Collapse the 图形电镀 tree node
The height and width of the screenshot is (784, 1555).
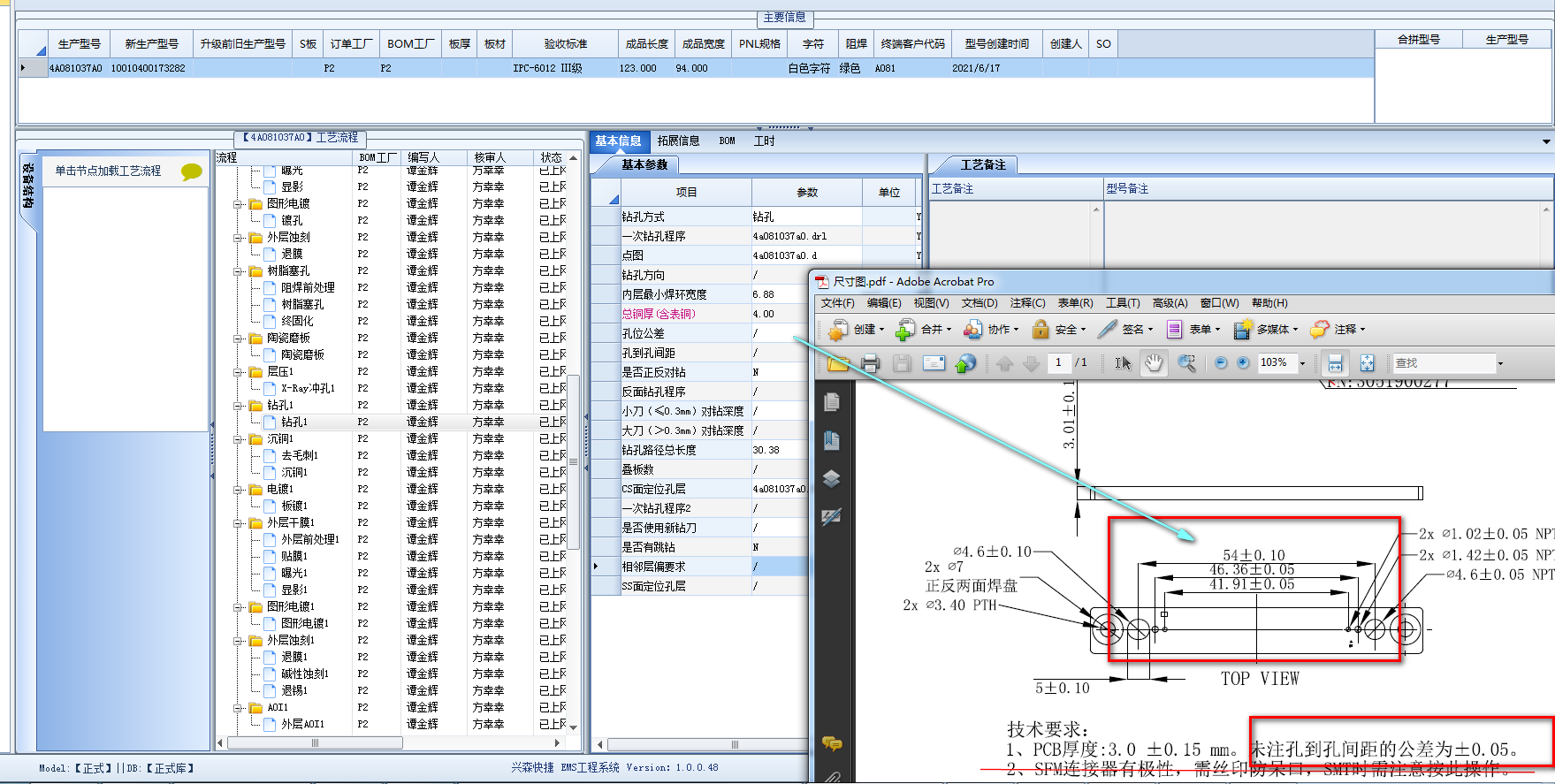point(238,204)
